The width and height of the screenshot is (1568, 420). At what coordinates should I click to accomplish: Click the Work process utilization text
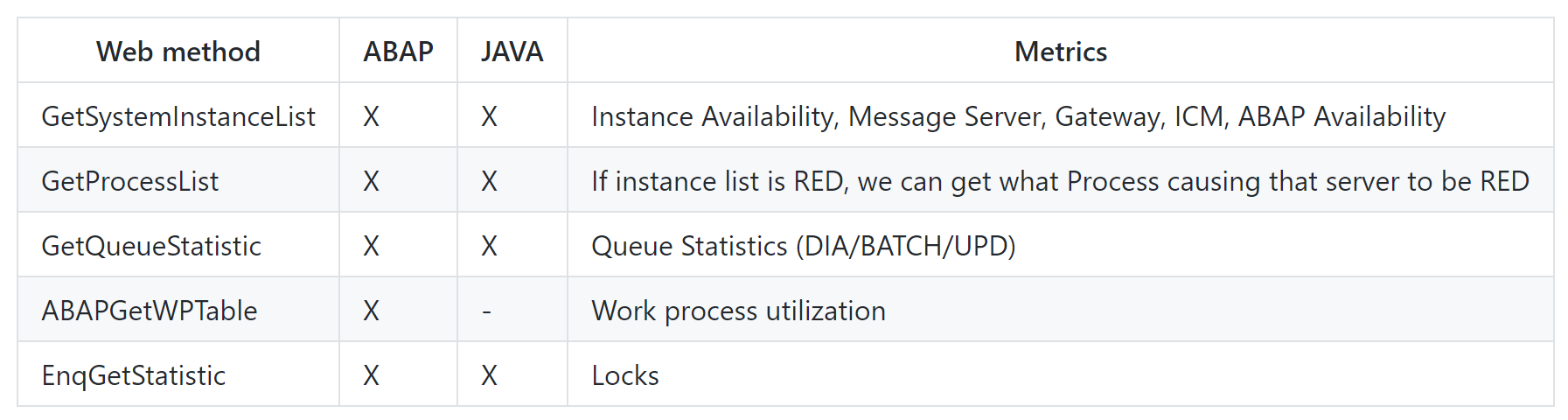pyautogui.click(x=739, y=311)
